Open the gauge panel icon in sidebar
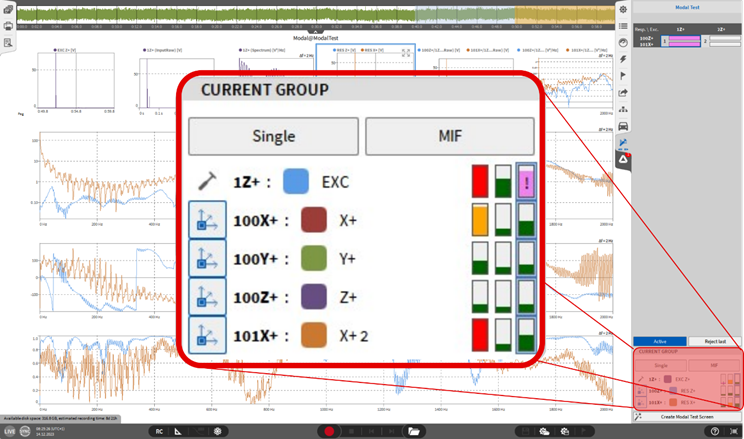Viewport: 744px width, 439px height. coord(623,43)
